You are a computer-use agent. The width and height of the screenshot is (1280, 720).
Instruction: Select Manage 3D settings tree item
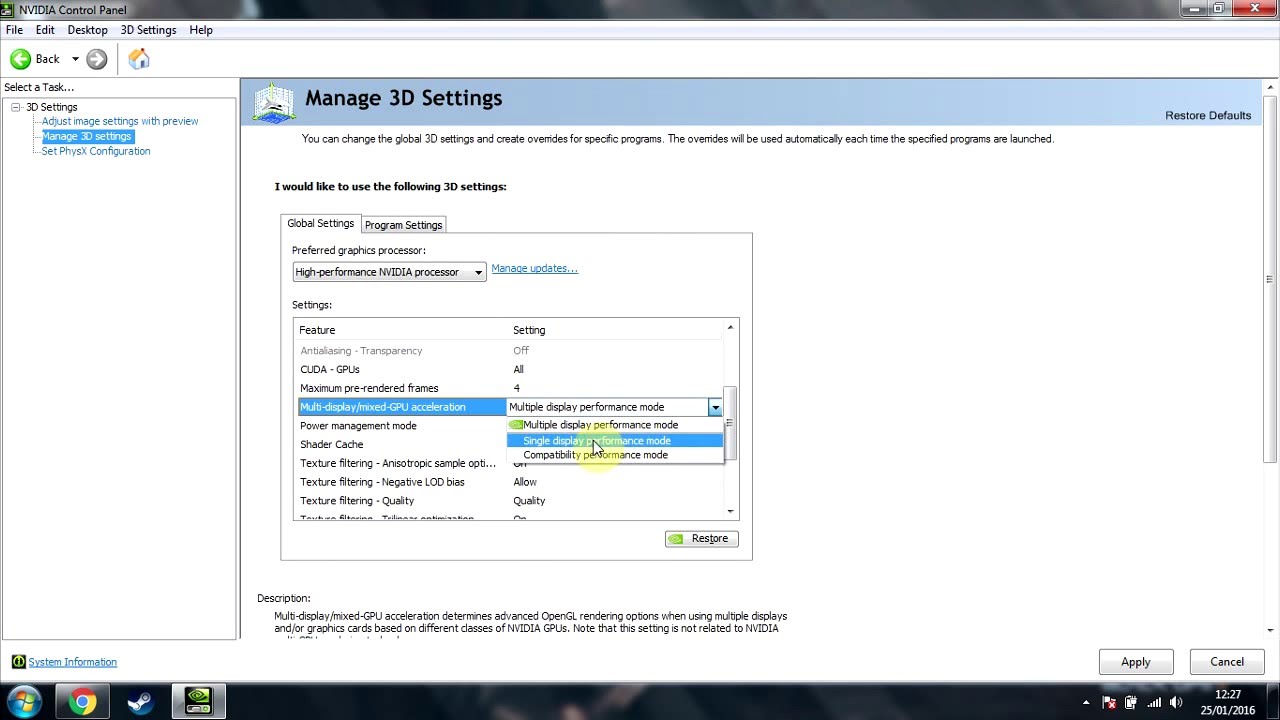pos(86,136)
